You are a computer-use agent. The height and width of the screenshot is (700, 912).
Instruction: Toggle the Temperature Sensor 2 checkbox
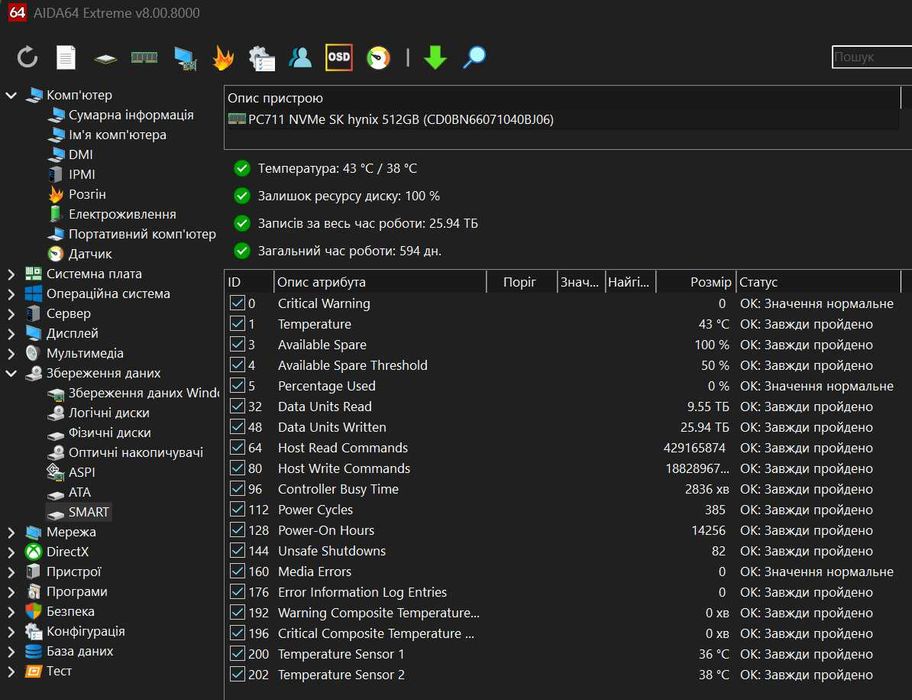[x=237, y=674]
